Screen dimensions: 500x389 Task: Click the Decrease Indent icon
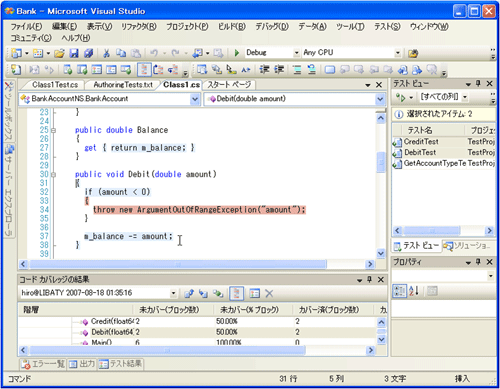(x=264, y=70)
